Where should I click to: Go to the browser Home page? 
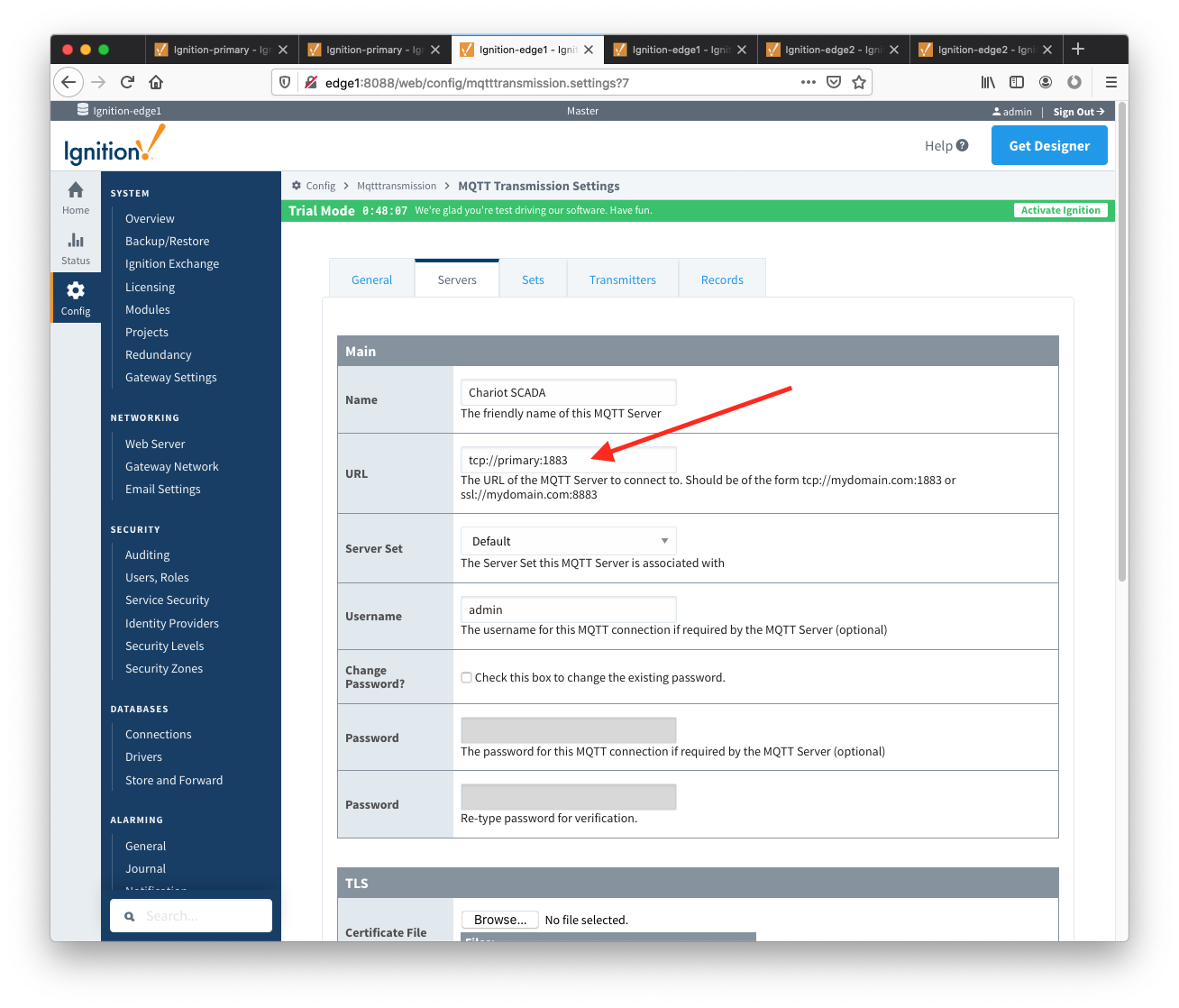(156, 82)
